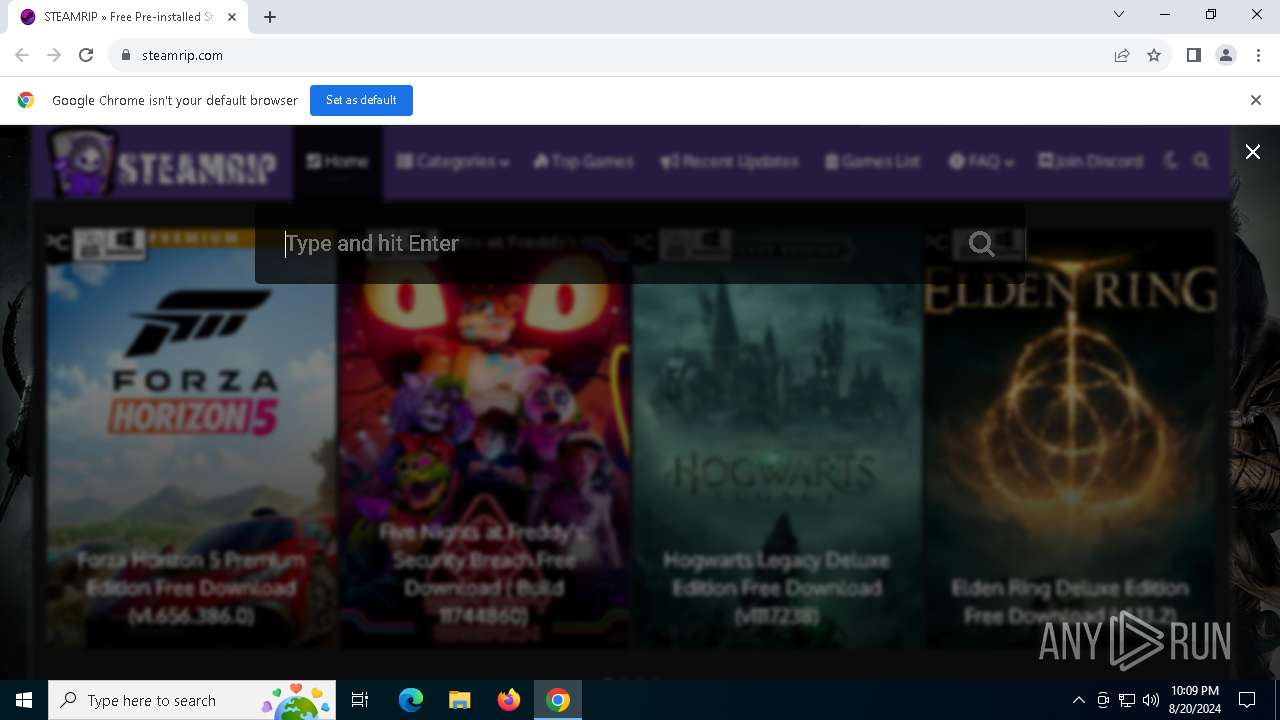Click the search overlay close X icon
Viewport: 1280px width, 720px height.
(1252, 152)
